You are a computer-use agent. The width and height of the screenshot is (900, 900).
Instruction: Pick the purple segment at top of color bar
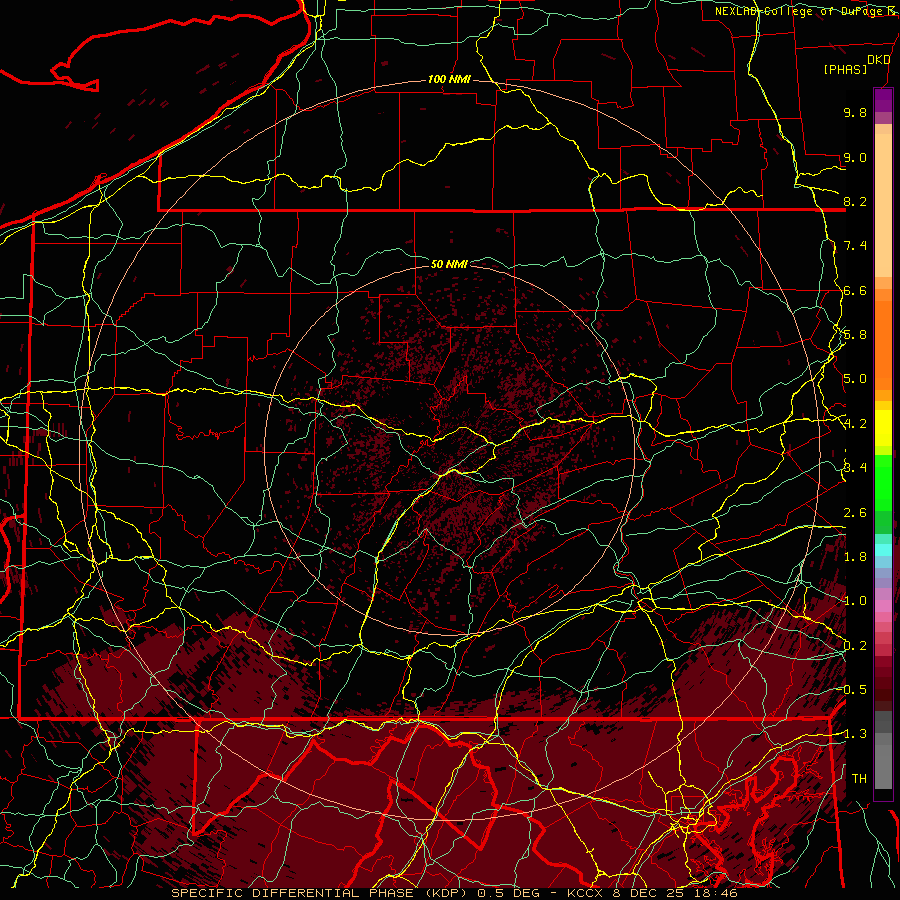[x=883, y=100]
